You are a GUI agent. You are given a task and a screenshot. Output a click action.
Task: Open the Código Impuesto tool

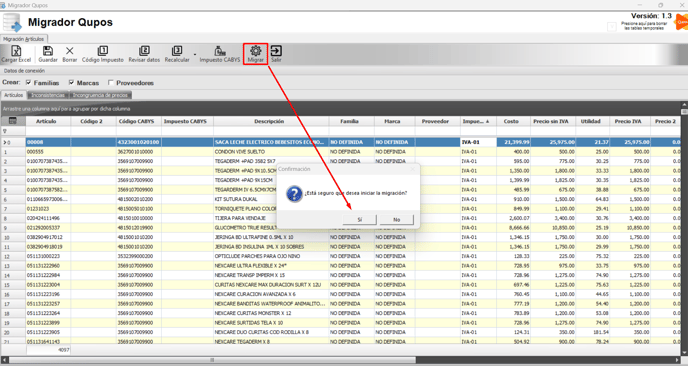point(103,54)
